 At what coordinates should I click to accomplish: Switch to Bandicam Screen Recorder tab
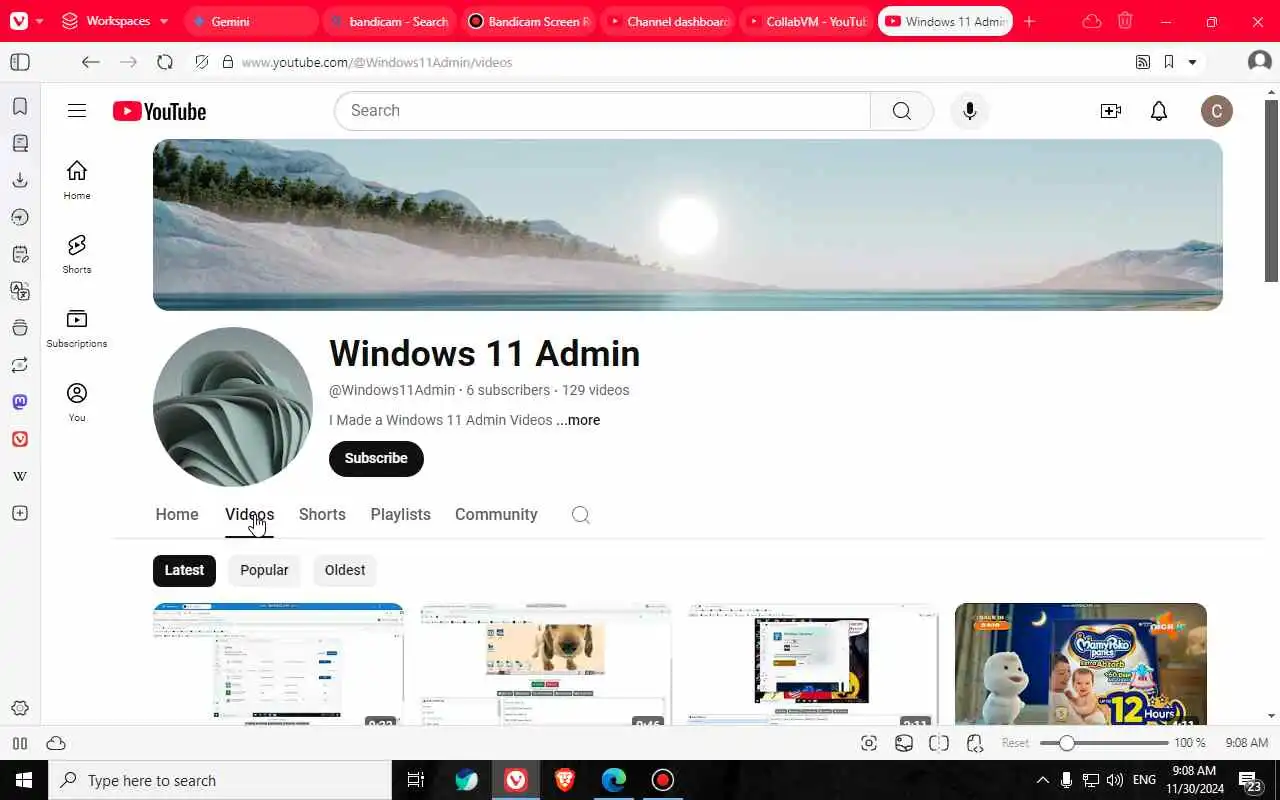528,21
